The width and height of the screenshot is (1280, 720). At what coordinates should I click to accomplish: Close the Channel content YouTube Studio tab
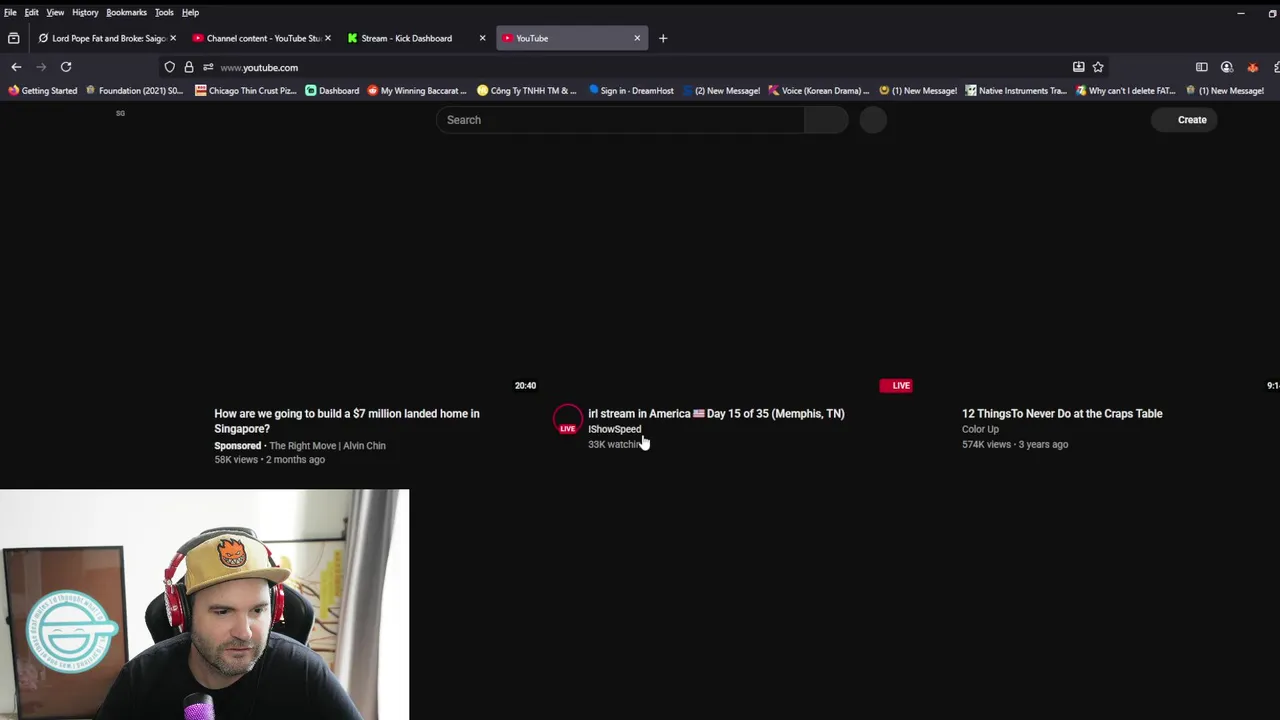tap(327, 38)
